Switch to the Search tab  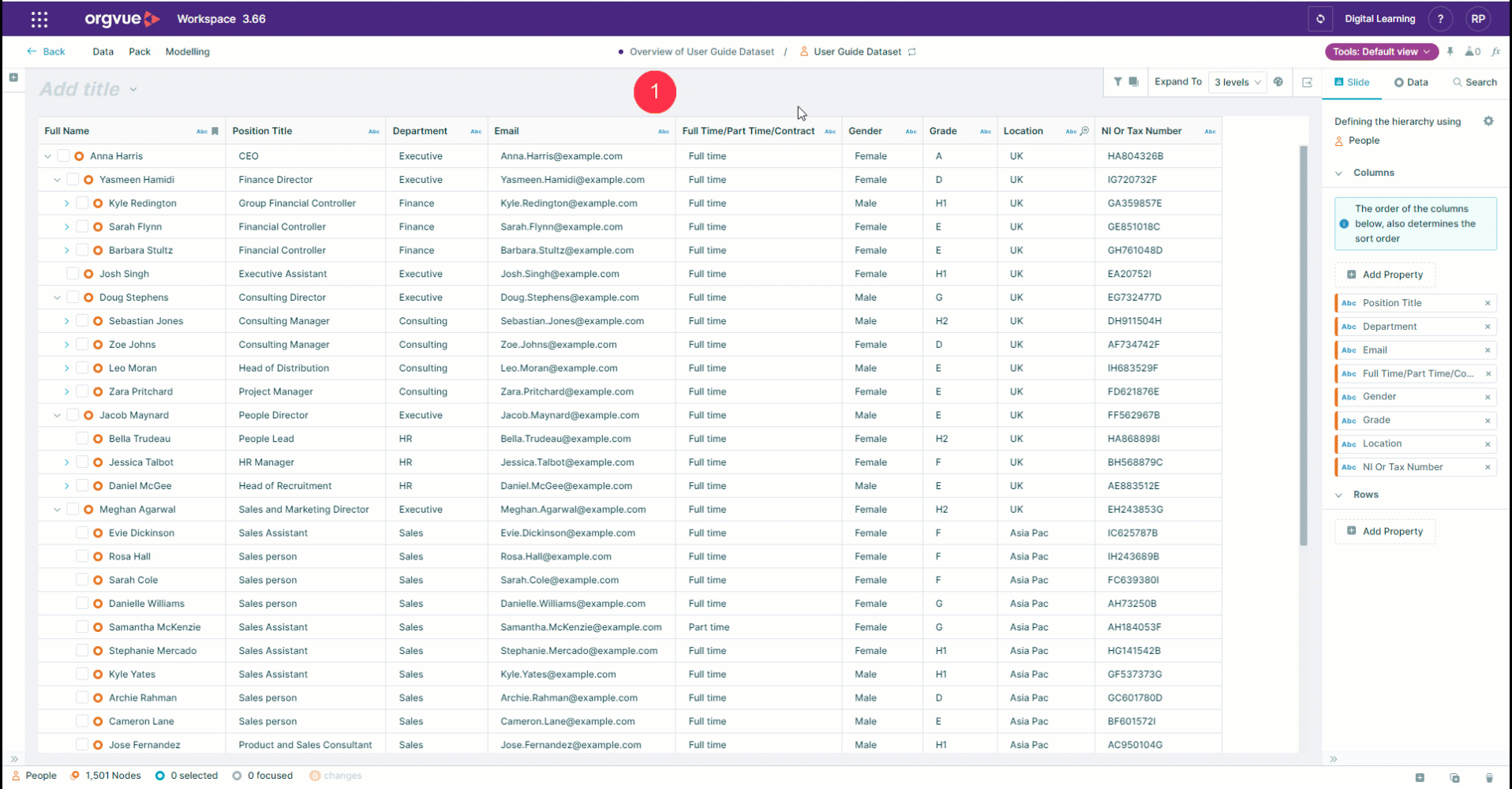click(x=1475, y=82)
